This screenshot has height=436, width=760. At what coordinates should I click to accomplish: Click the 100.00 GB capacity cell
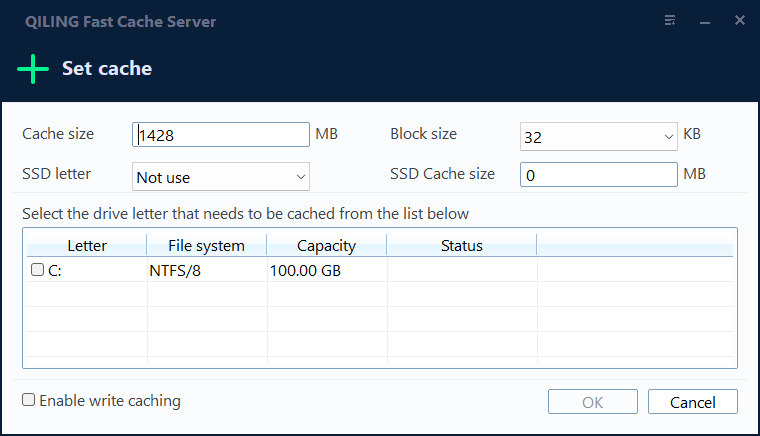(305, 270)
